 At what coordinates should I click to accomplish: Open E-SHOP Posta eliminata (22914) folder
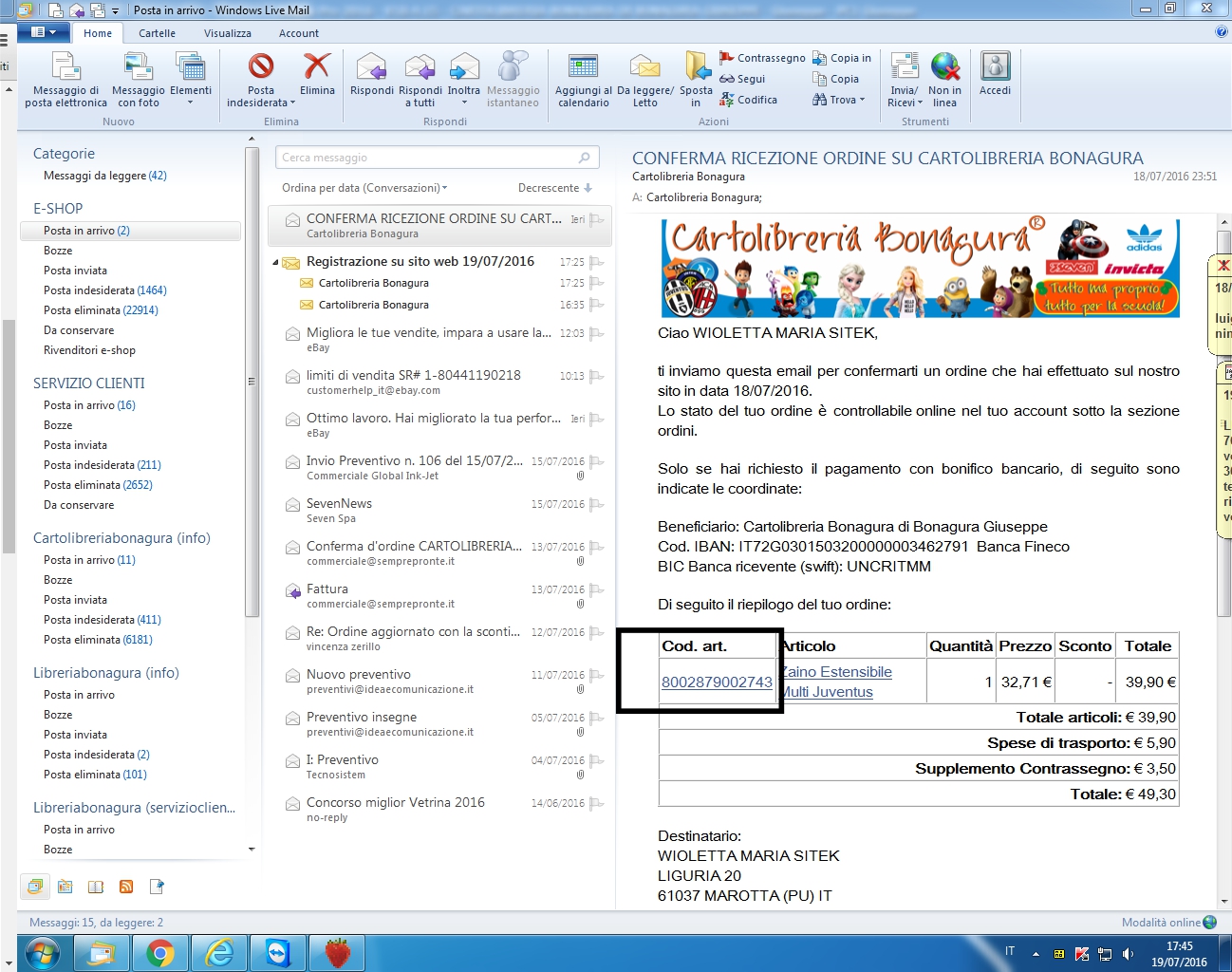click(101, 310)
